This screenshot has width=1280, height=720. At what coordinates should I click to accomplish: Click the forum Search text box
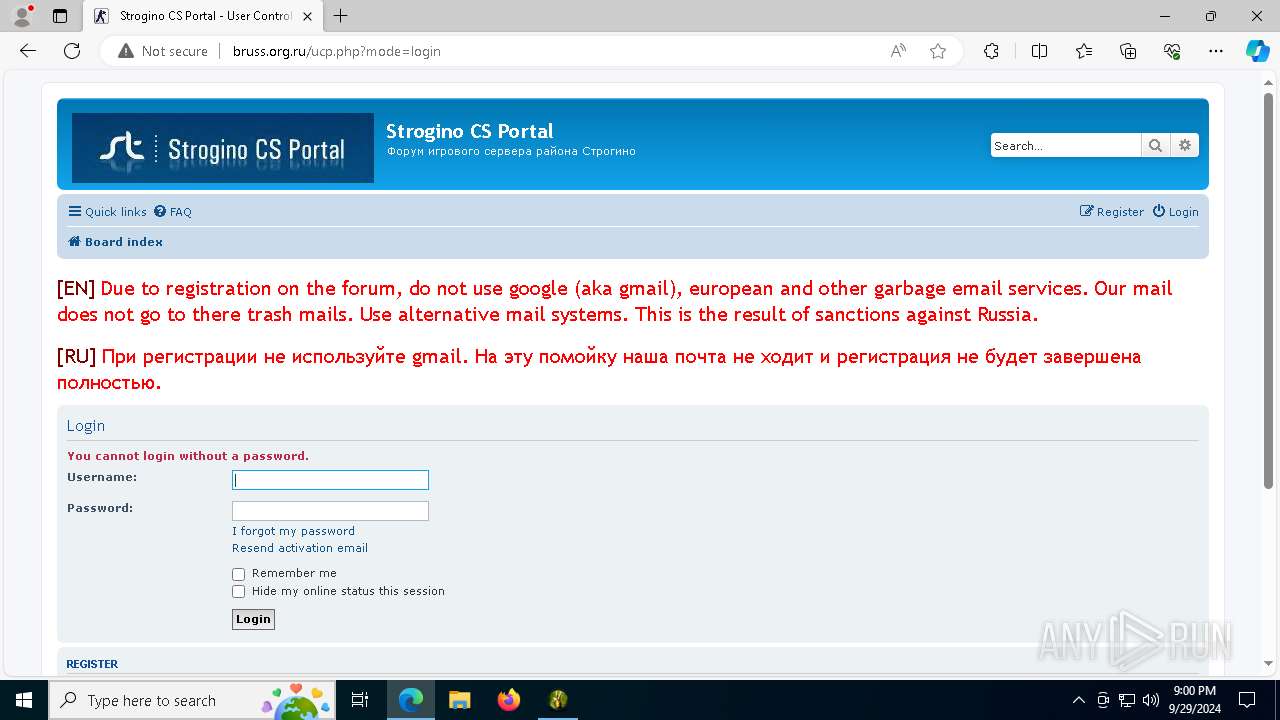1065,145
